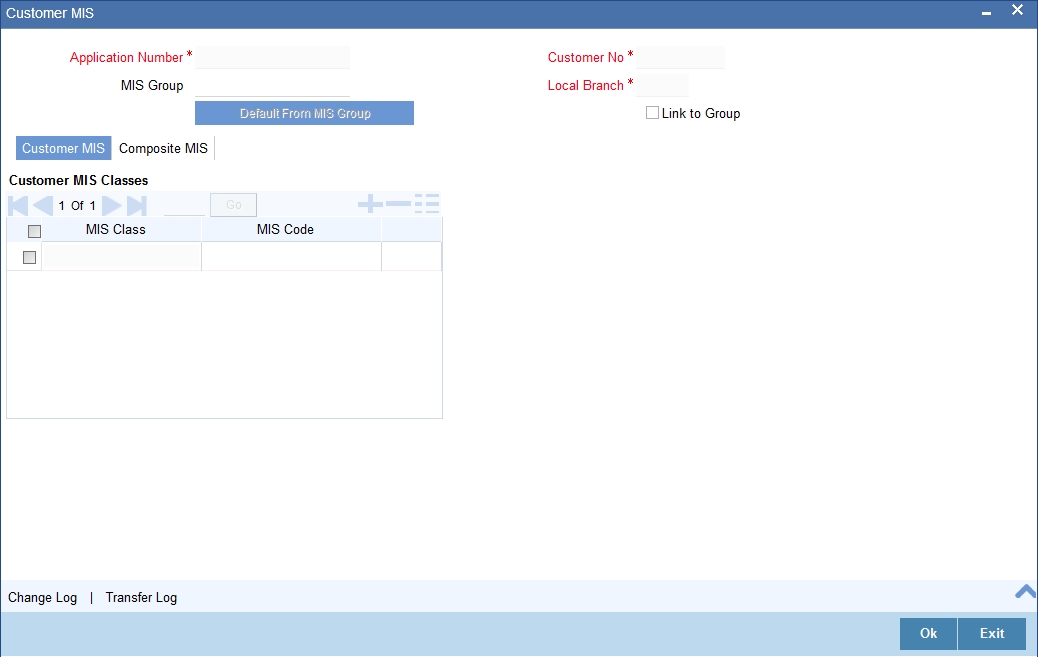Focus the Application Number field
The height and width of the screenshot is (658, 1038).
tap(272, 58)
